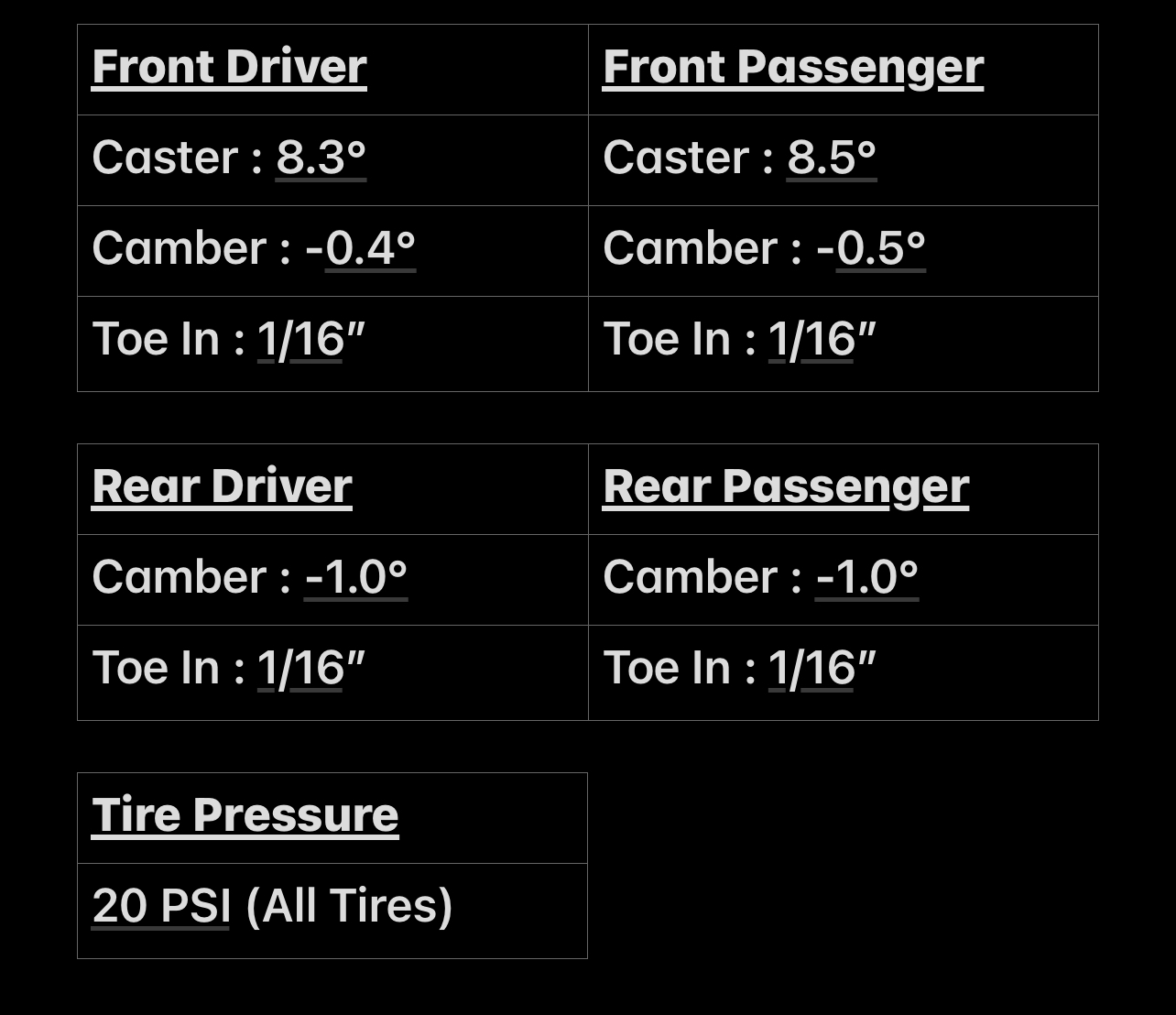This screenshot has width=1176, height=1015.
Task: Click the front passenger camber value -0.5°
Action: pyautogui.click(x=871, y=248)
